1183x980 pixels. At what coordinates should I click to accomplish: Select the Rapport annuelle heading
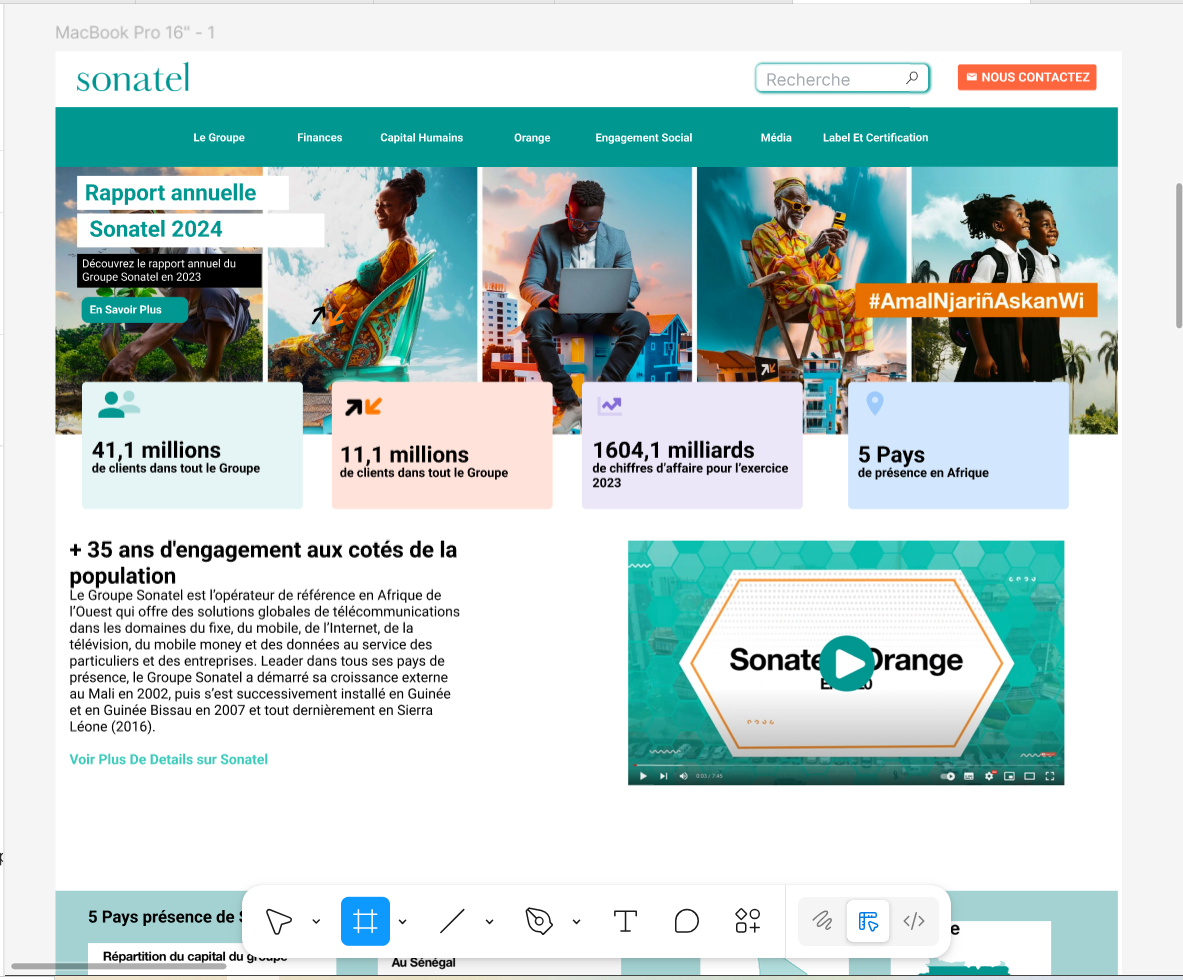click(171, 192)
